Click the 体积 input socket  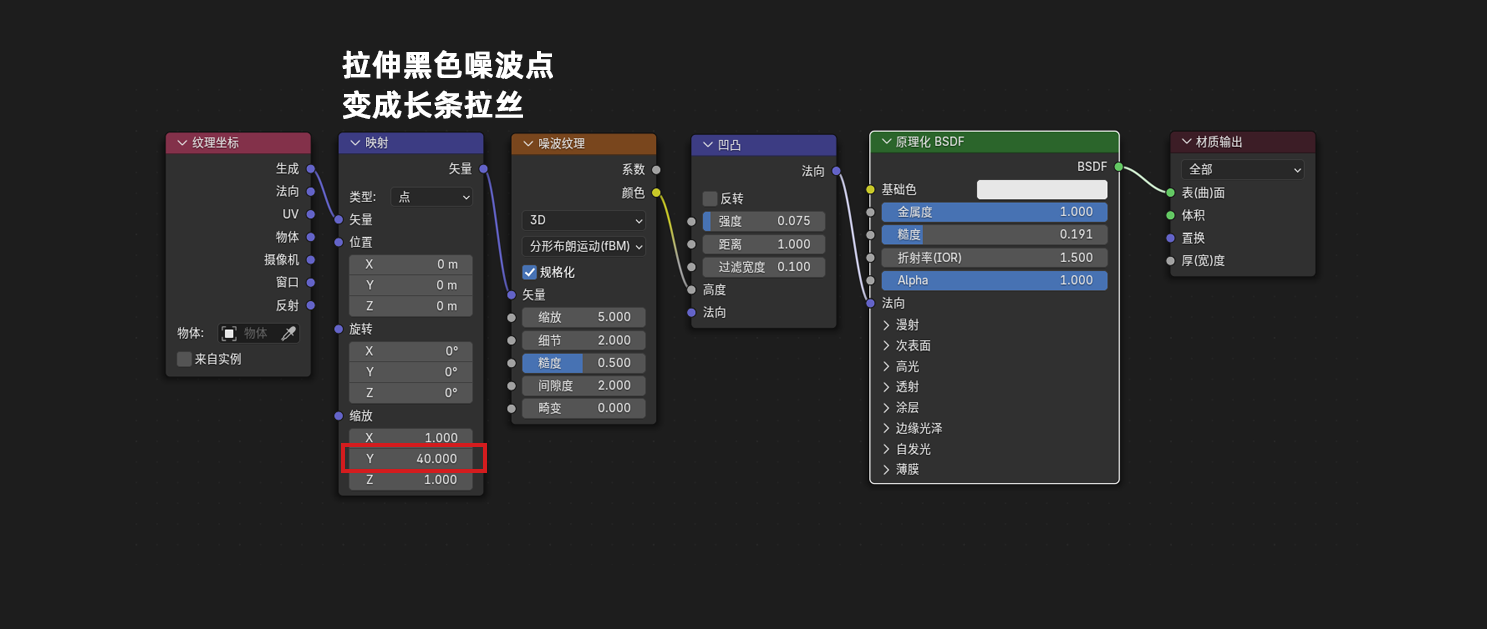[1170, 215]
